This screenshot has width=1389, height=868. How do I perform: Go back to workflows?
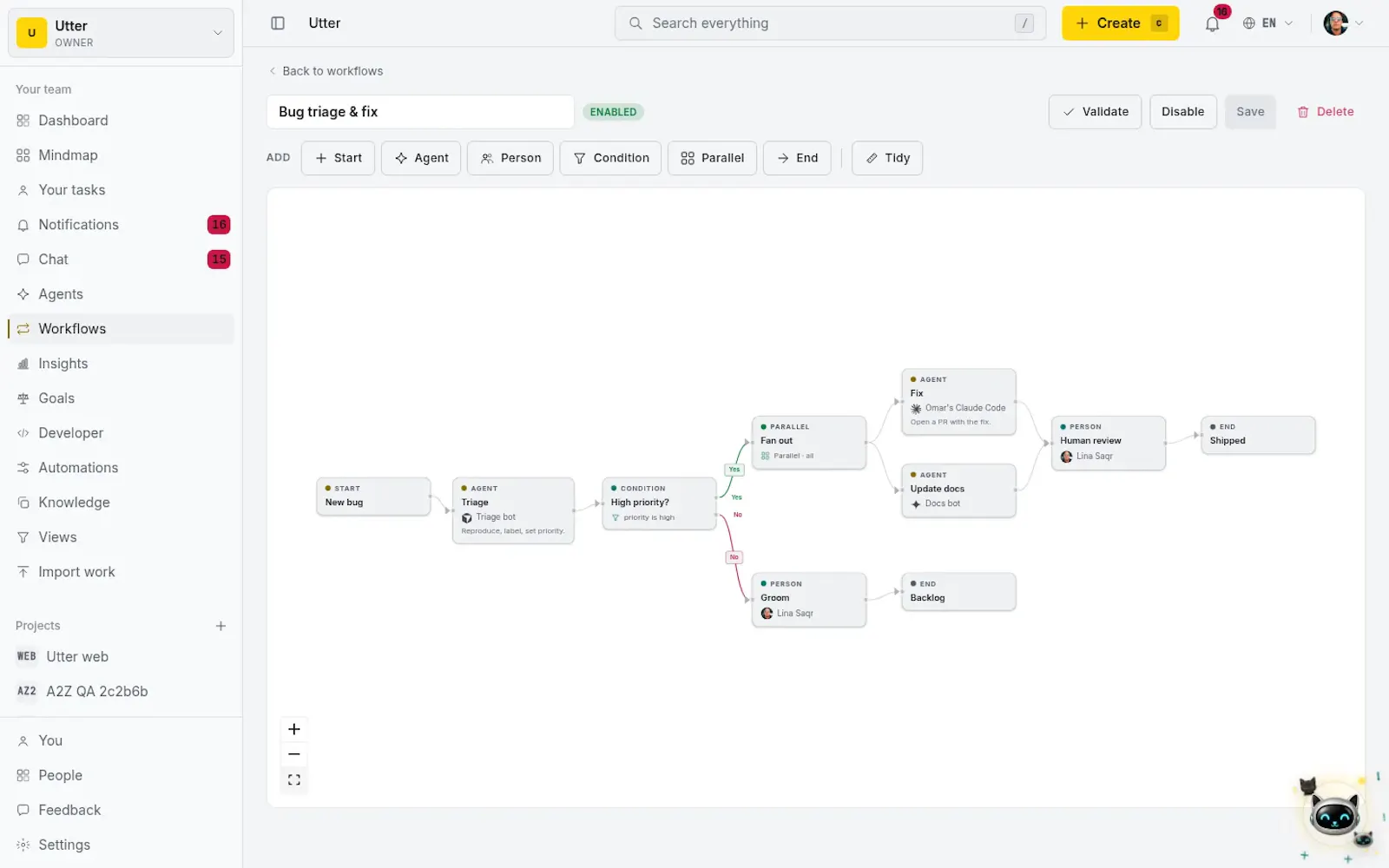click(326, 71)
